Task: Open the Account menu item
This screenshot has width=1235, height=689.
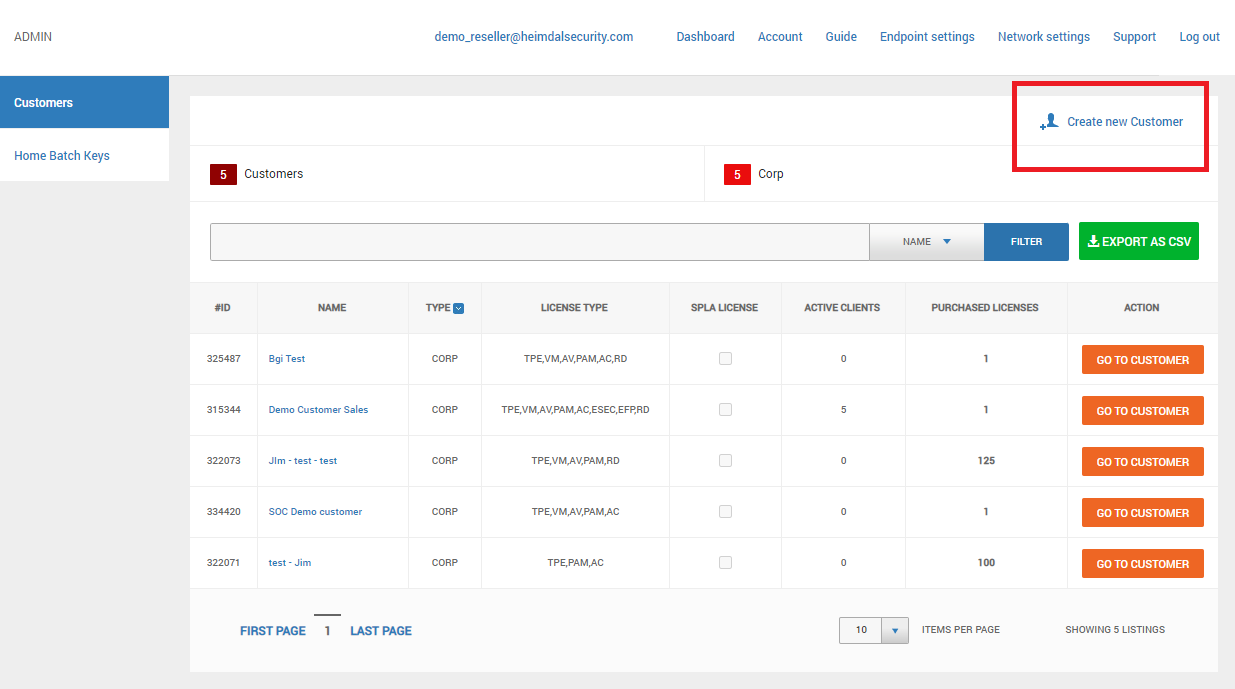Action: pyautogui.click(x=780, y=37)
